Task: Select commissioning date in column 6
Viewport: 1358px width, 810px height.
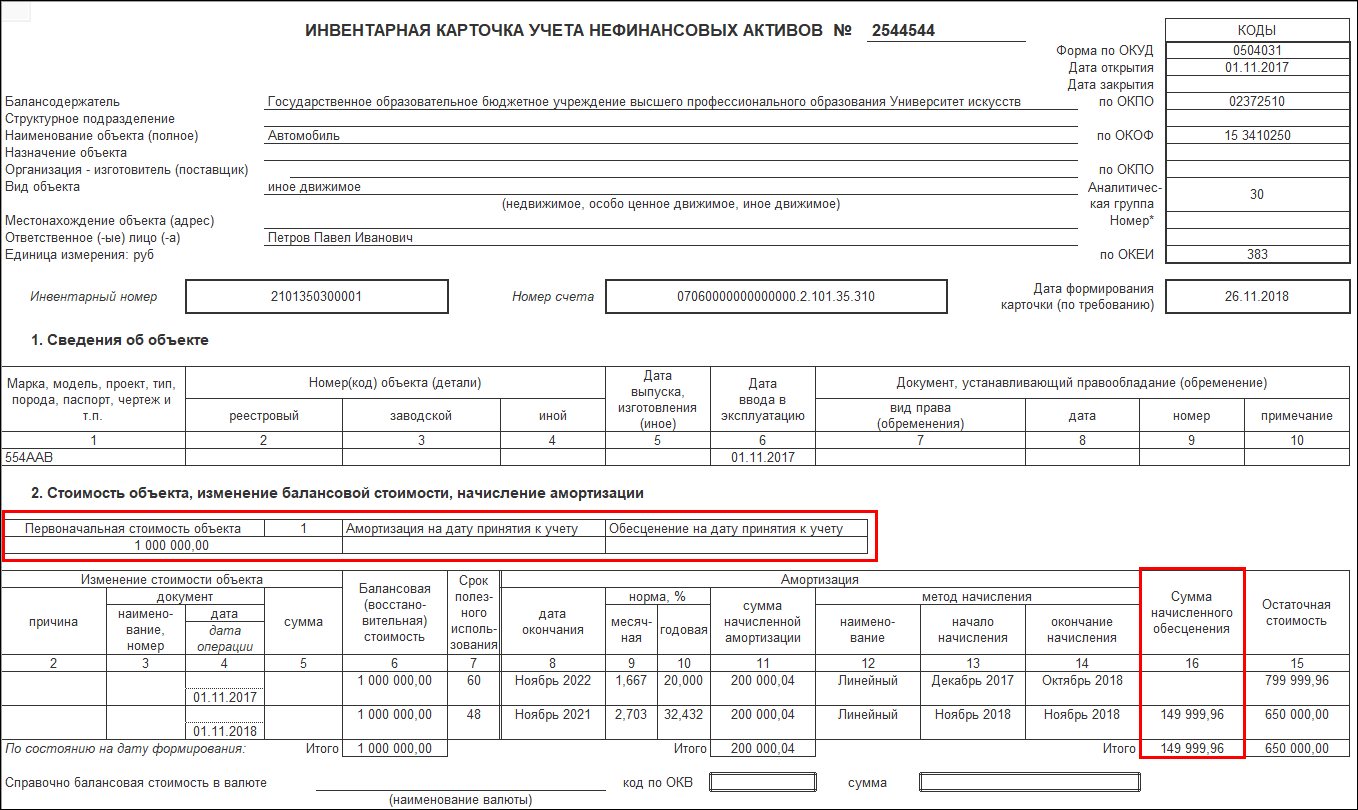Action: tap(762, 457)
